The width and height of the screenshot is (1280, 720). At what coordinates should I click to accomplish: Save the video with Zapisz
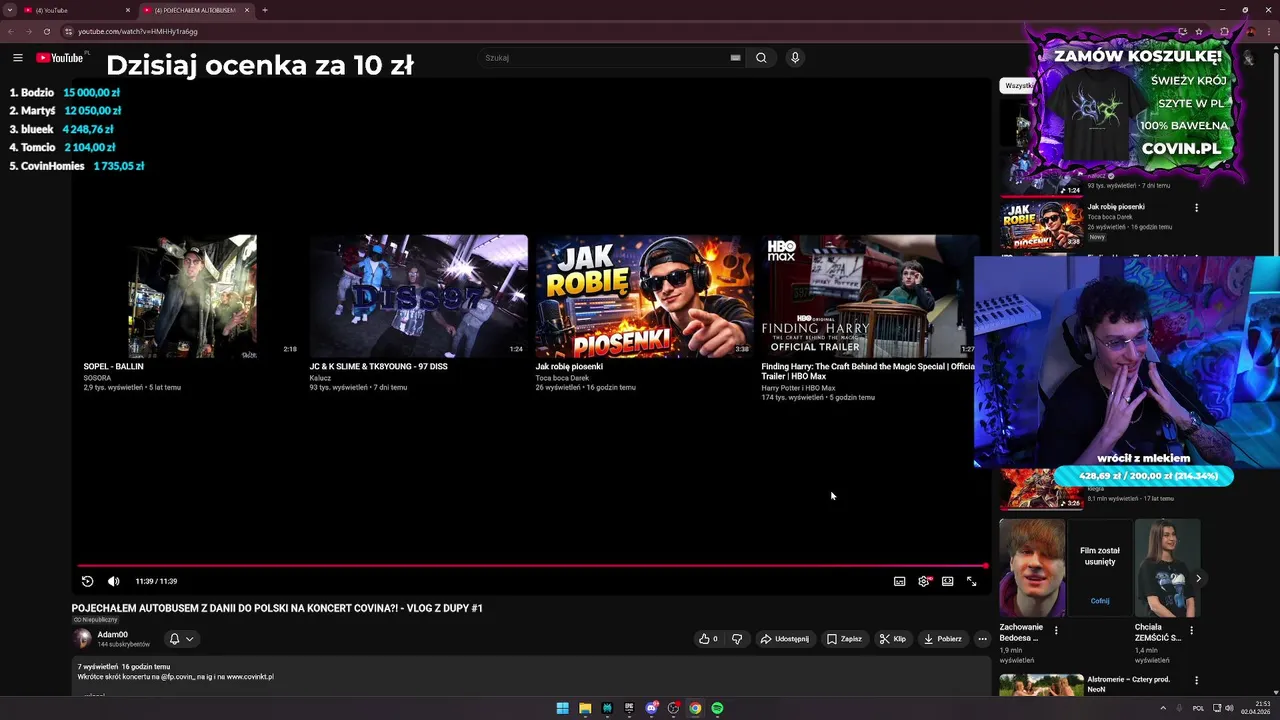coord(844,639)
